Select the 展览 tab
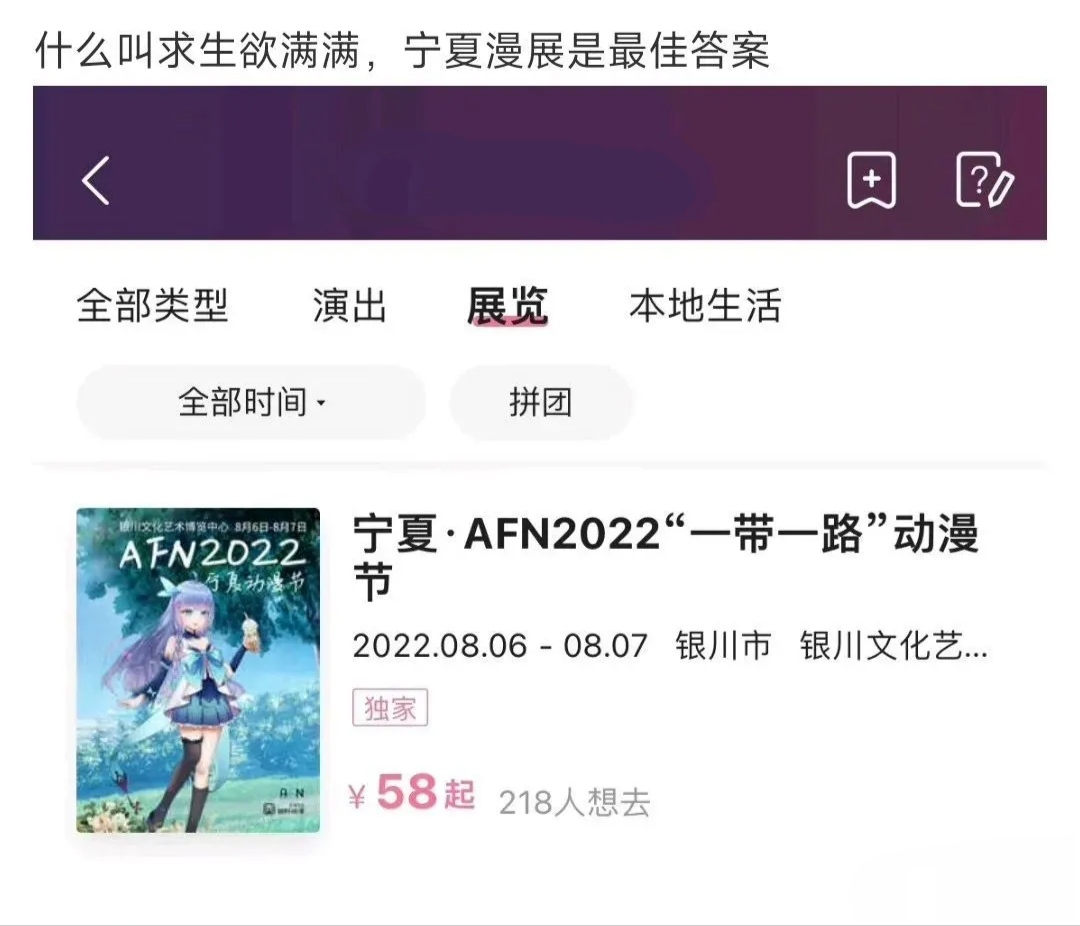The width and height of the screenshot is (1080, 926). pos(507,305)
